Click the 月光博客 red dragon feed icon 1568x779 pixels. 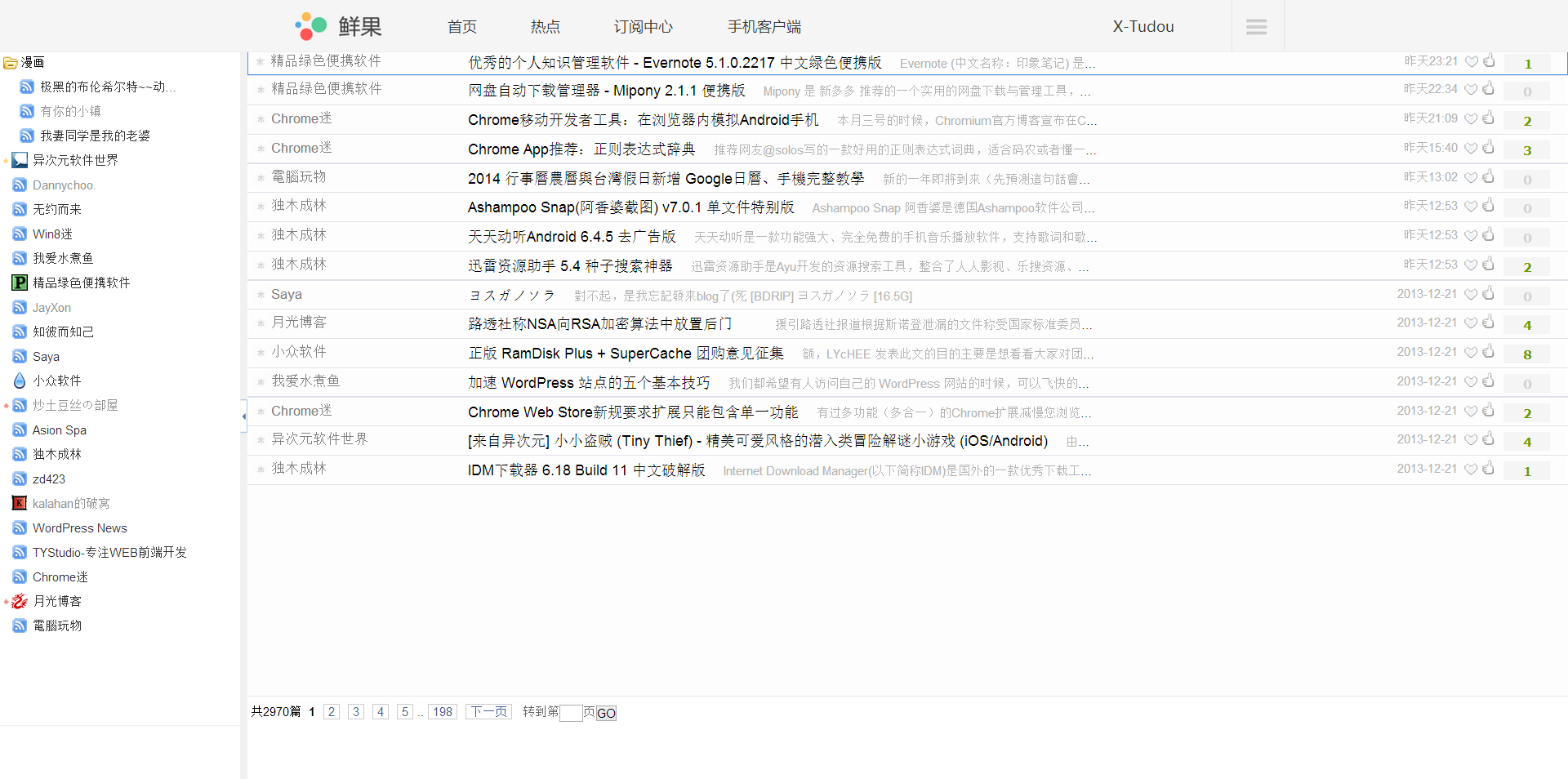tap(20, 601)
